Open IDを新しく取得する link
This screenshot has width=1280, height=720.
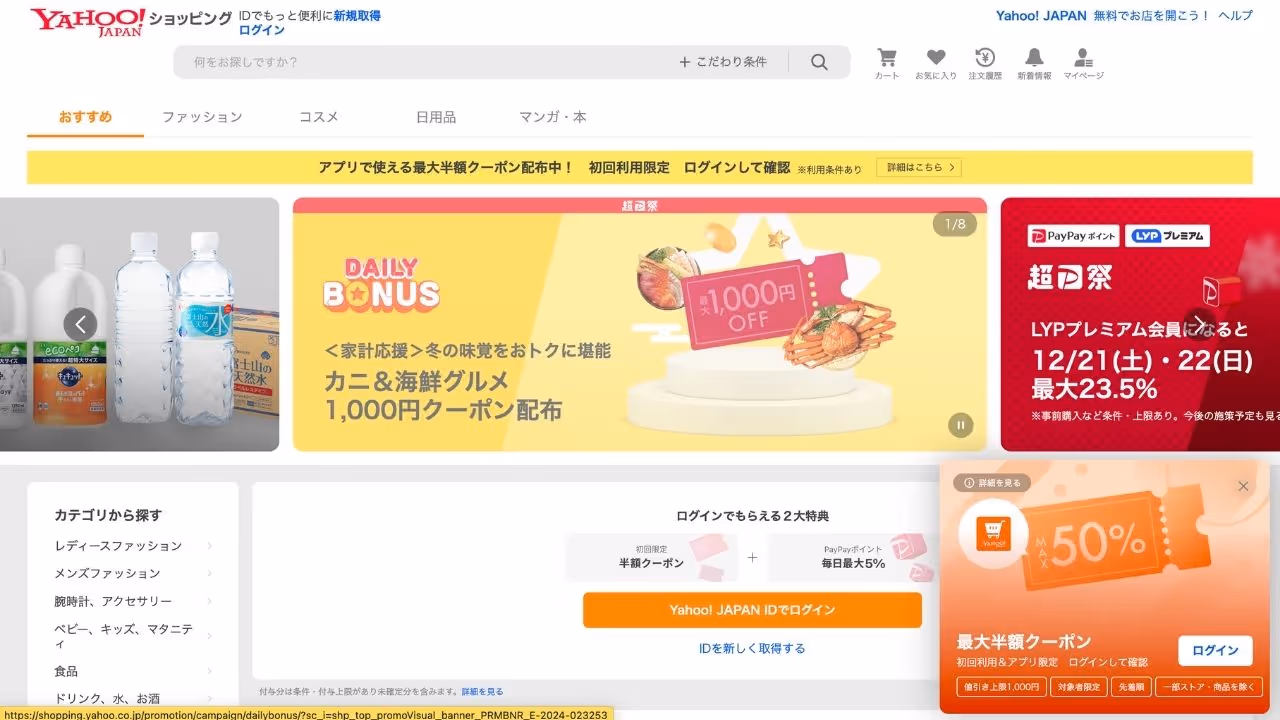pos(752,648)
